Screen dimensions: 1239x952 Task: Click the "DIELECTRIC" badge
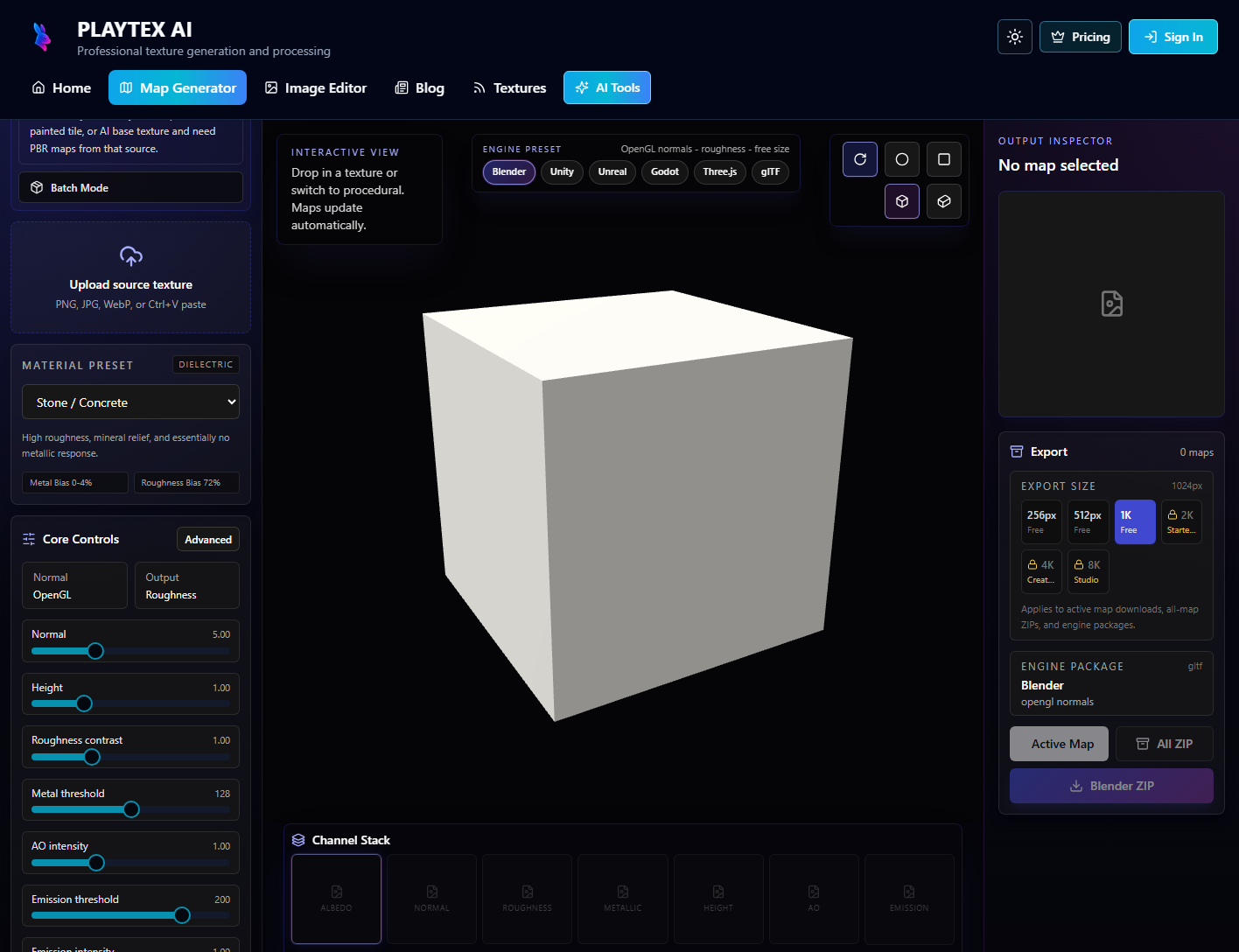[x=206, y=364]
